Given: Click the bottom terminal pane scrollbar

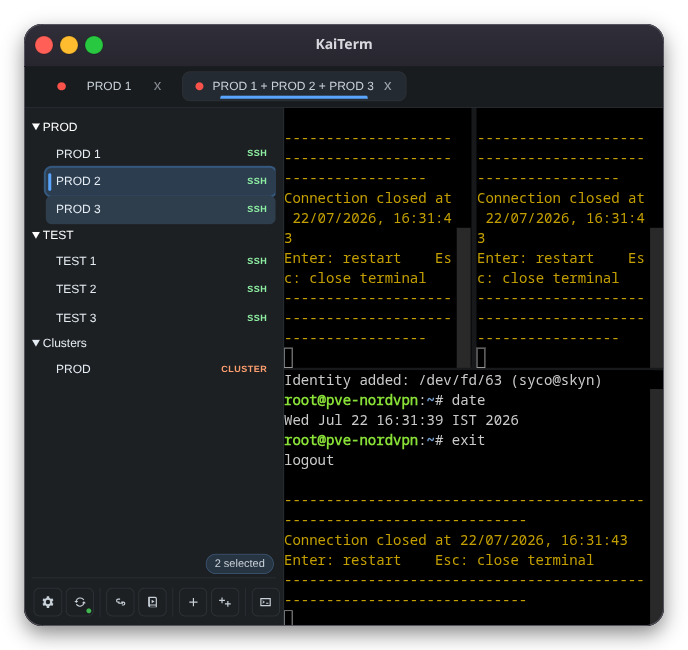Looking at the screenshot, I should click(656, 507).
